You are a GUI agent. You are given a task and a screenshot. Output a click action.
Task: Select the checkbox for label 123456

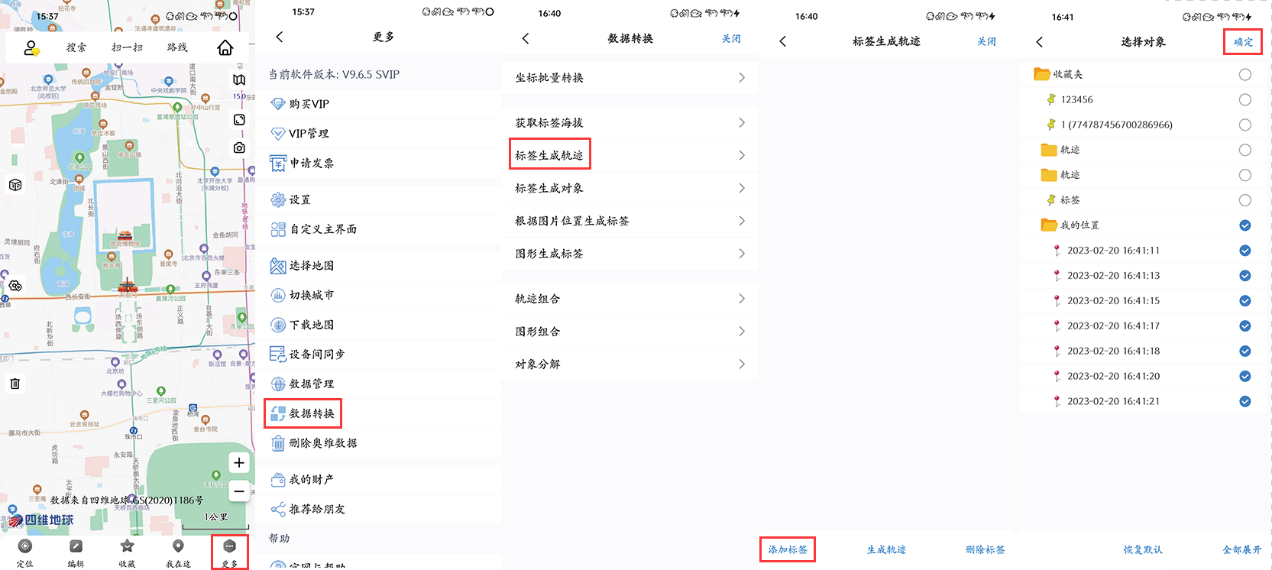coord(1245,100)
